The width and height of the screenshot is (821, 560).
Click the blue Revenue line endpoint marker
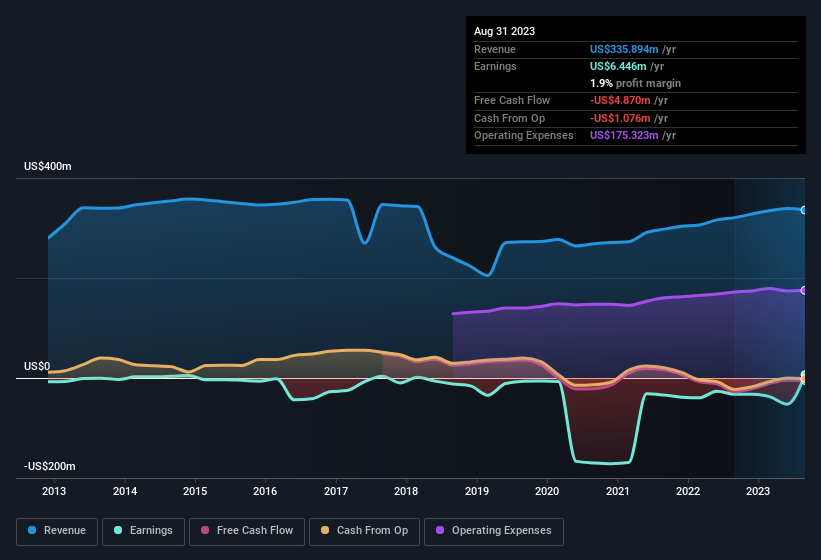pyautogui.click(x=804, y=210)
